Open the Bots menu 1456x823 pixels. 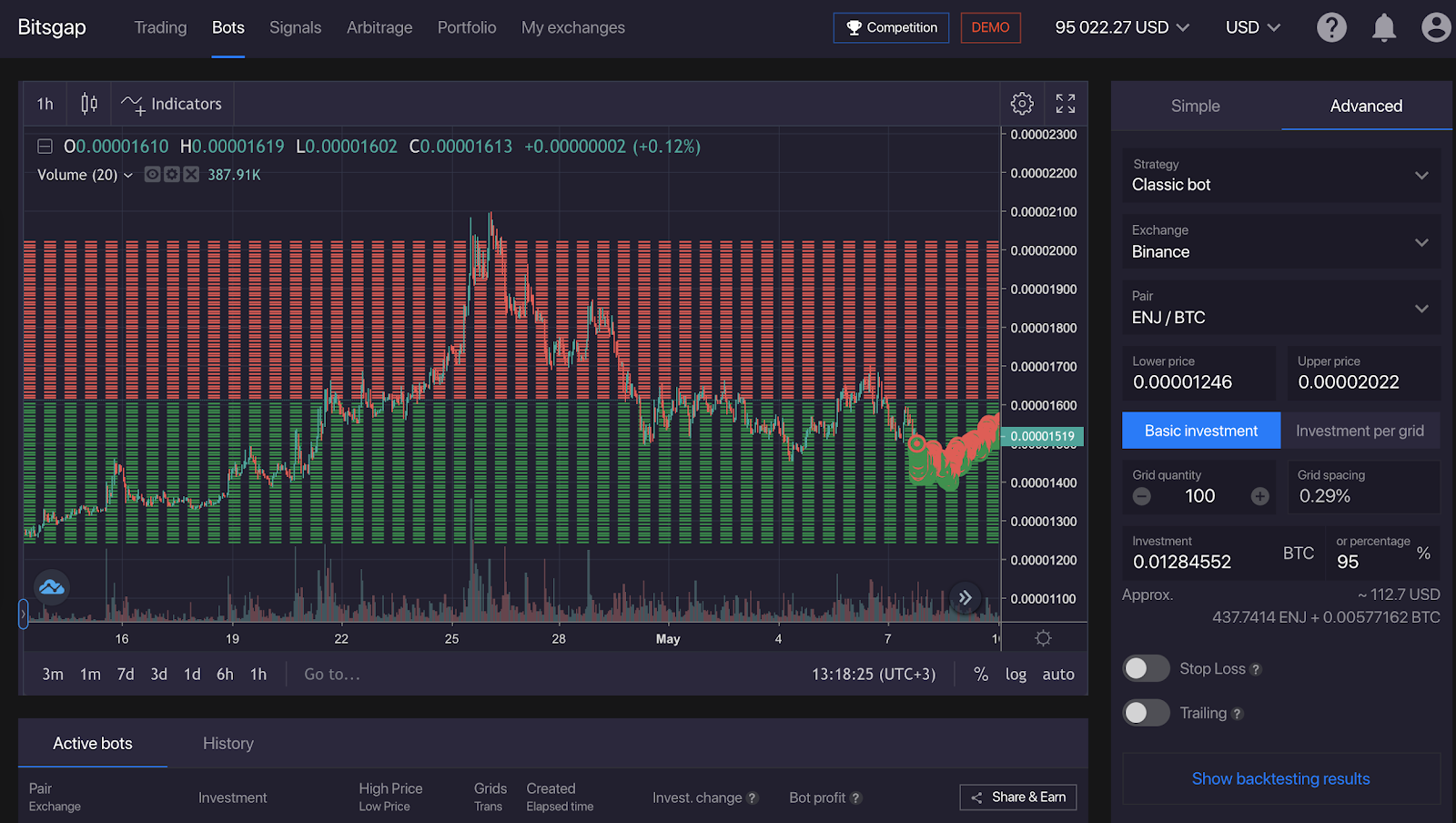coord(228,27)
